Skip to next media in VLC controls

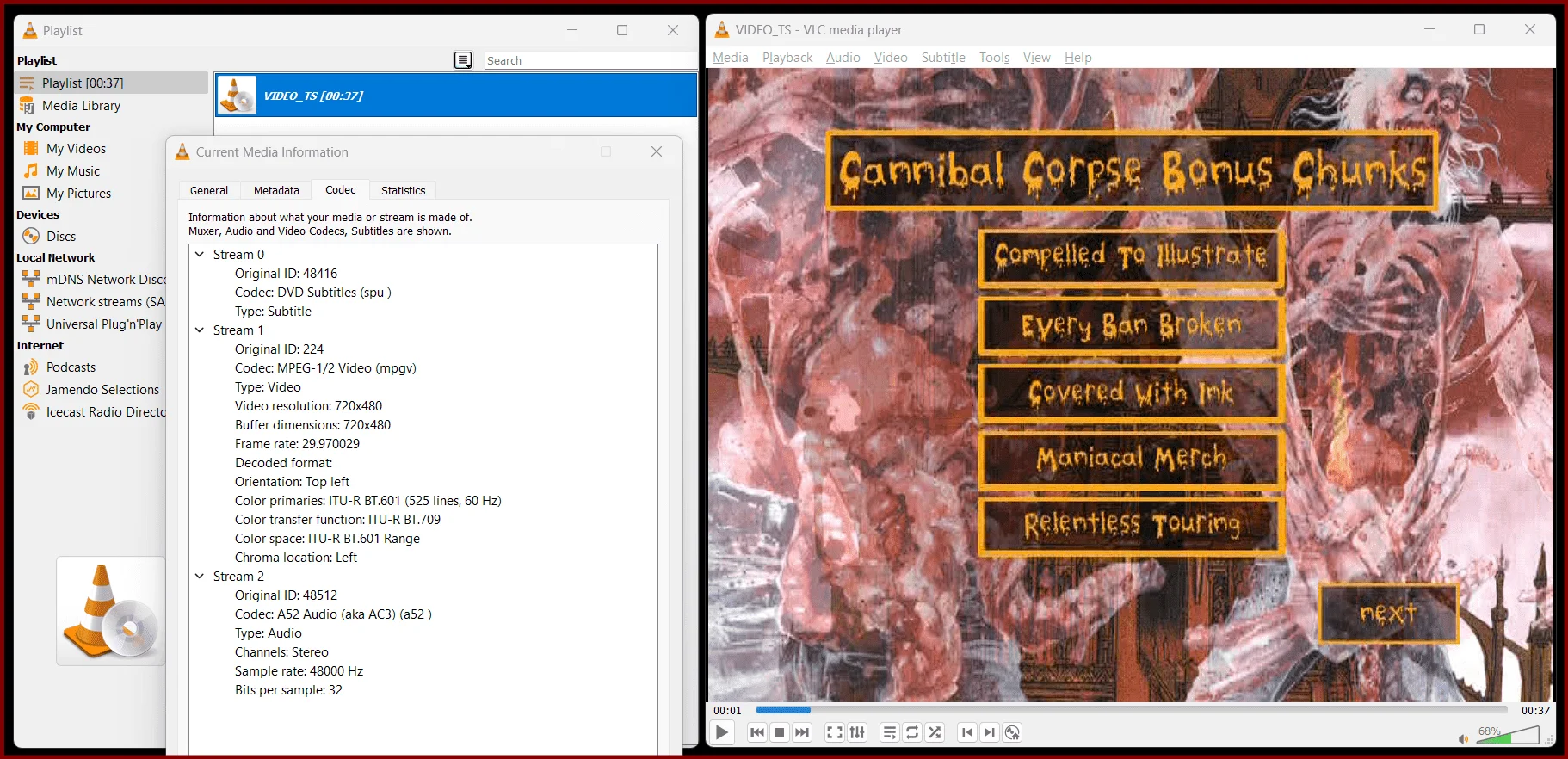click(802, 732)
